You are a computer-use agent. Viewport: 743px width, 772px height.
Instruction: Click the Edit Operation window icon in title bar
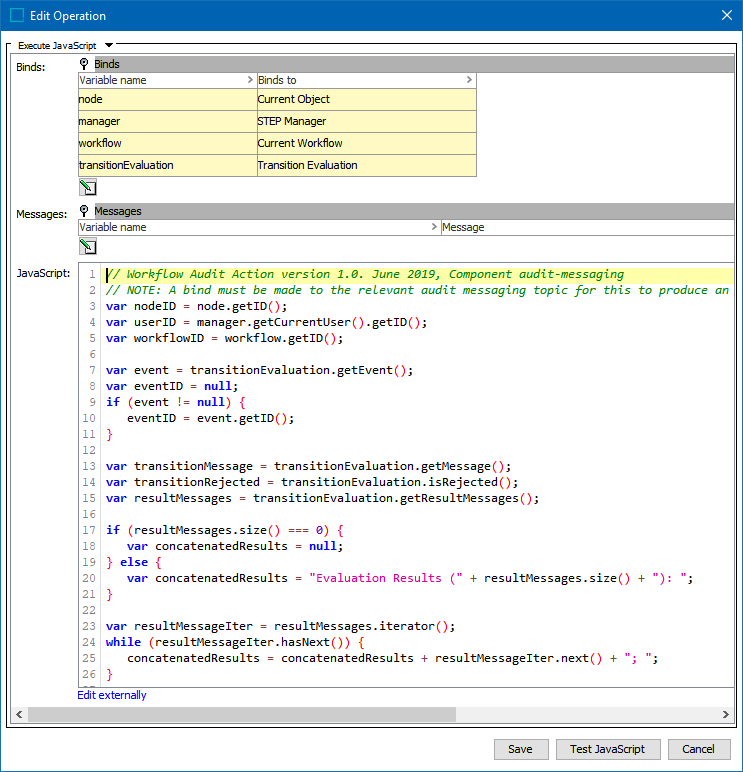coord(17,15)
